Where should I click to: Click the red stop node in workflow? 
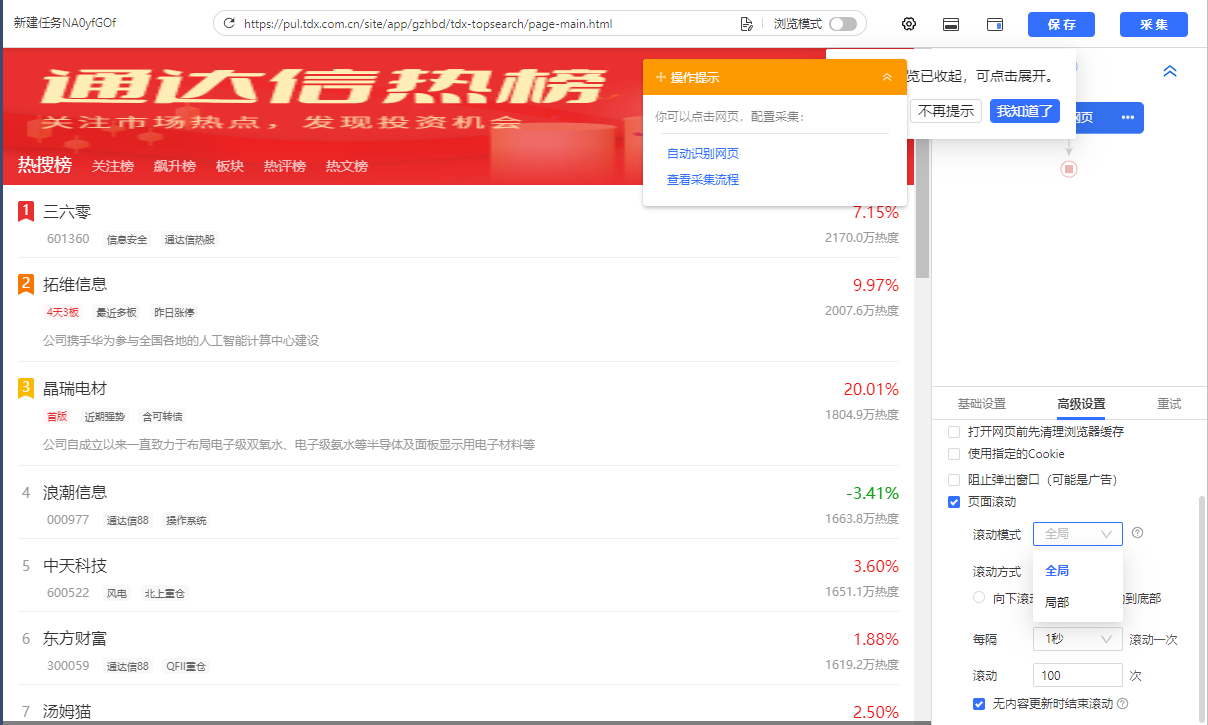(x=1069, y=169)
